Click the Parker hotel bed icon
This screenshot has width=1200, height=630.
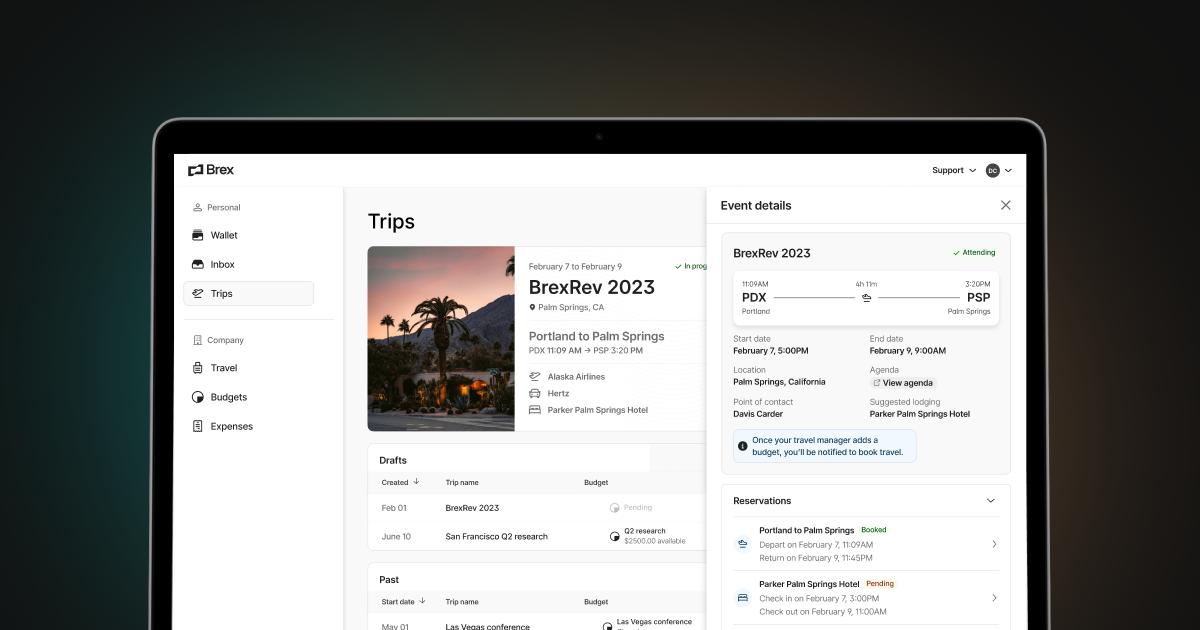(x=536, y=409)
